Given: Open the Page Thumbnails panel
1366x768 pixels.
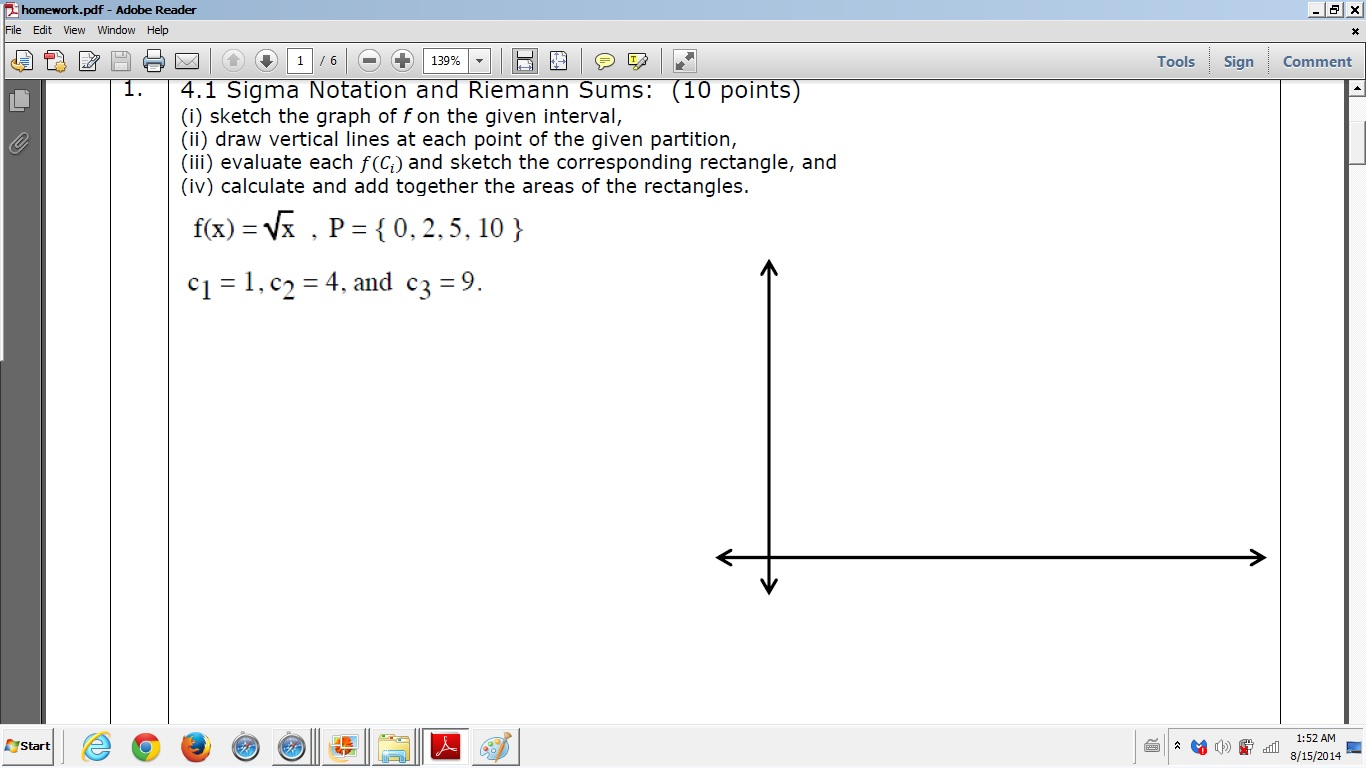Looking at the screenshot, I should tap(18, 100).
